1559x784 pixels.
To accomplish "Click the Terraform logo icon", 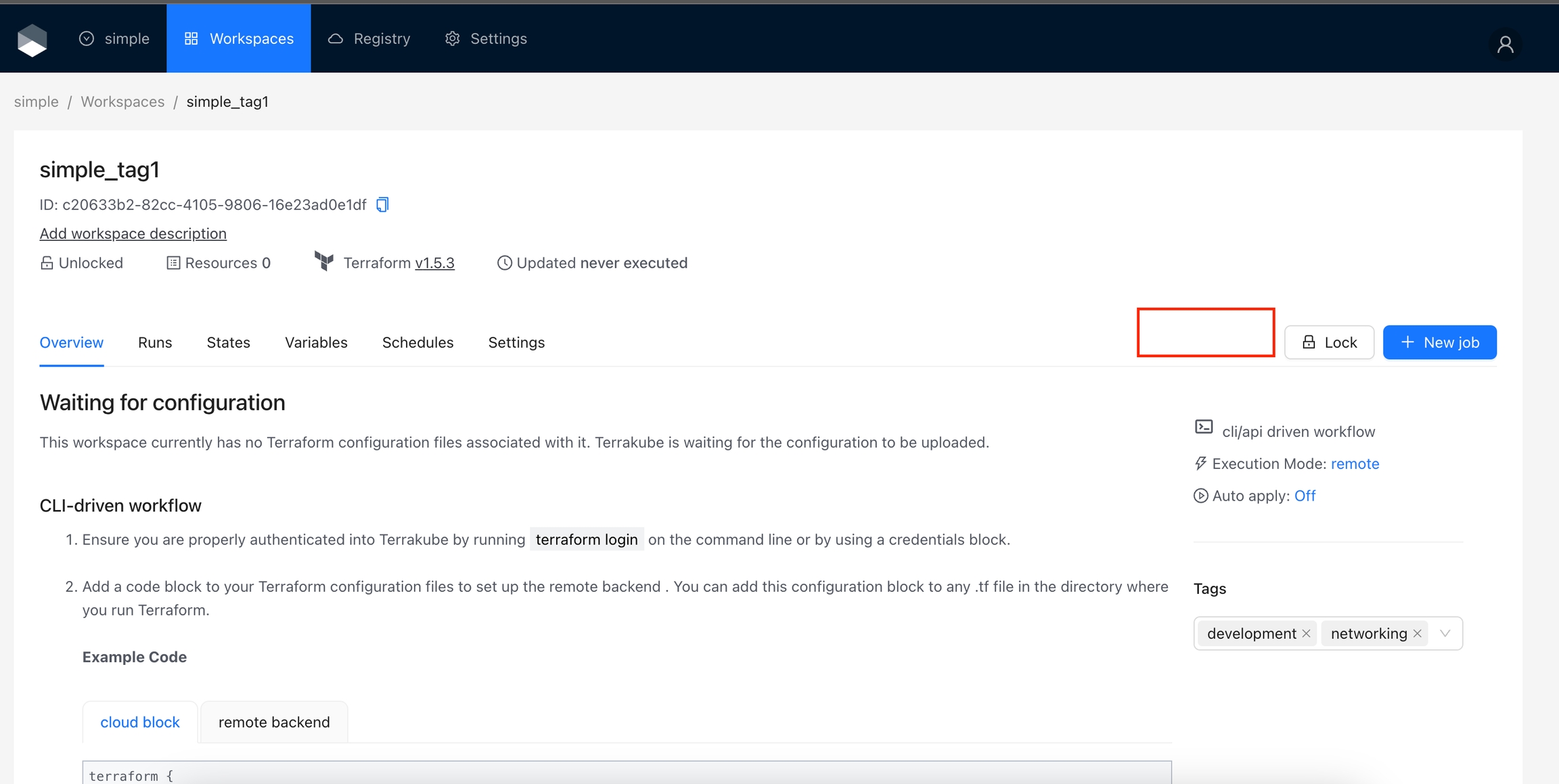I will point(324,261).
